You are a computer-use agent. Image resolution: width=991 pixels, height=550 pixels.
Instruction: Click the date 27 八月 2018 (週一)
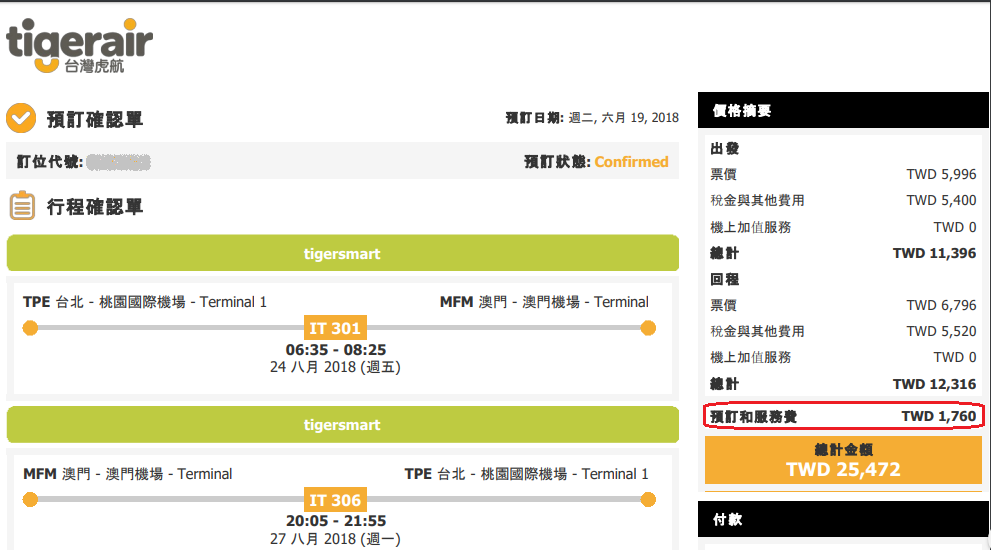pos(335,539)
